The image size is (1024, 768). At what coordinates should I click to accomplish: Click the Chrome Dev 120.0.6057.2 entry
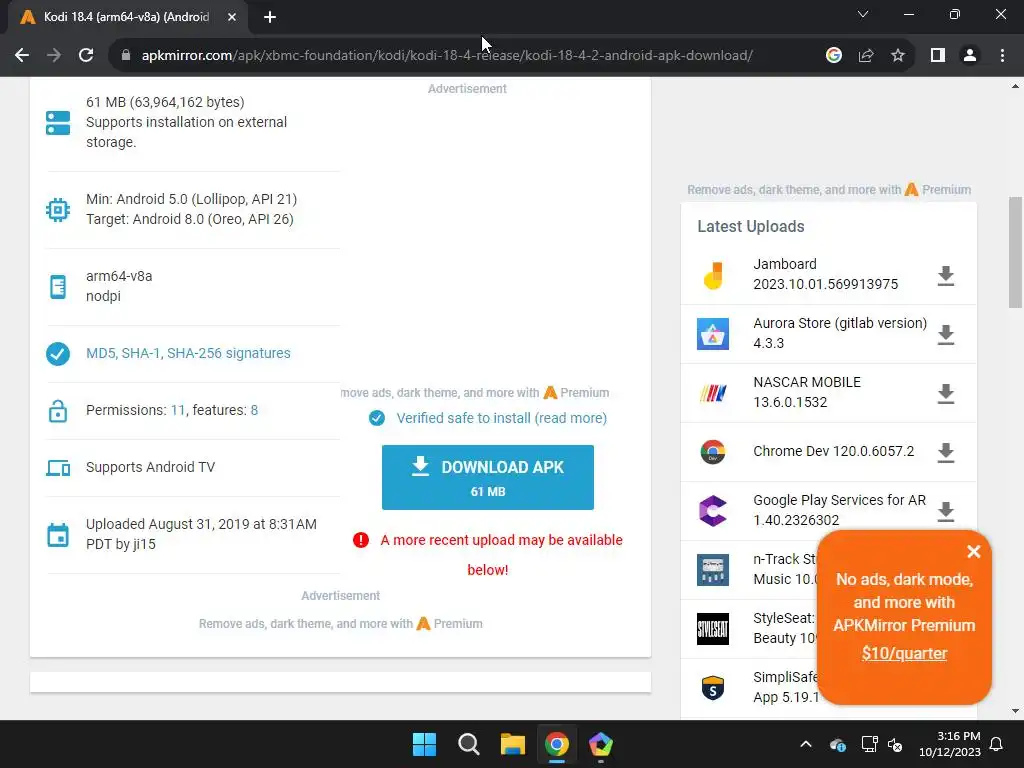pos(833,451)
